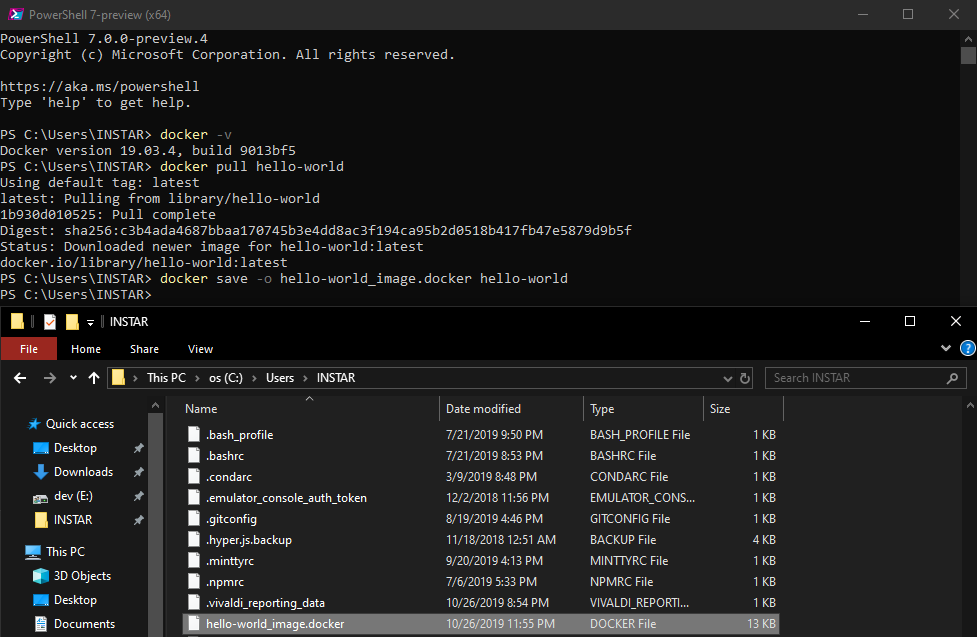Select This PC in the navigation pane
This screenshot has height=637, width=977.
65,552
